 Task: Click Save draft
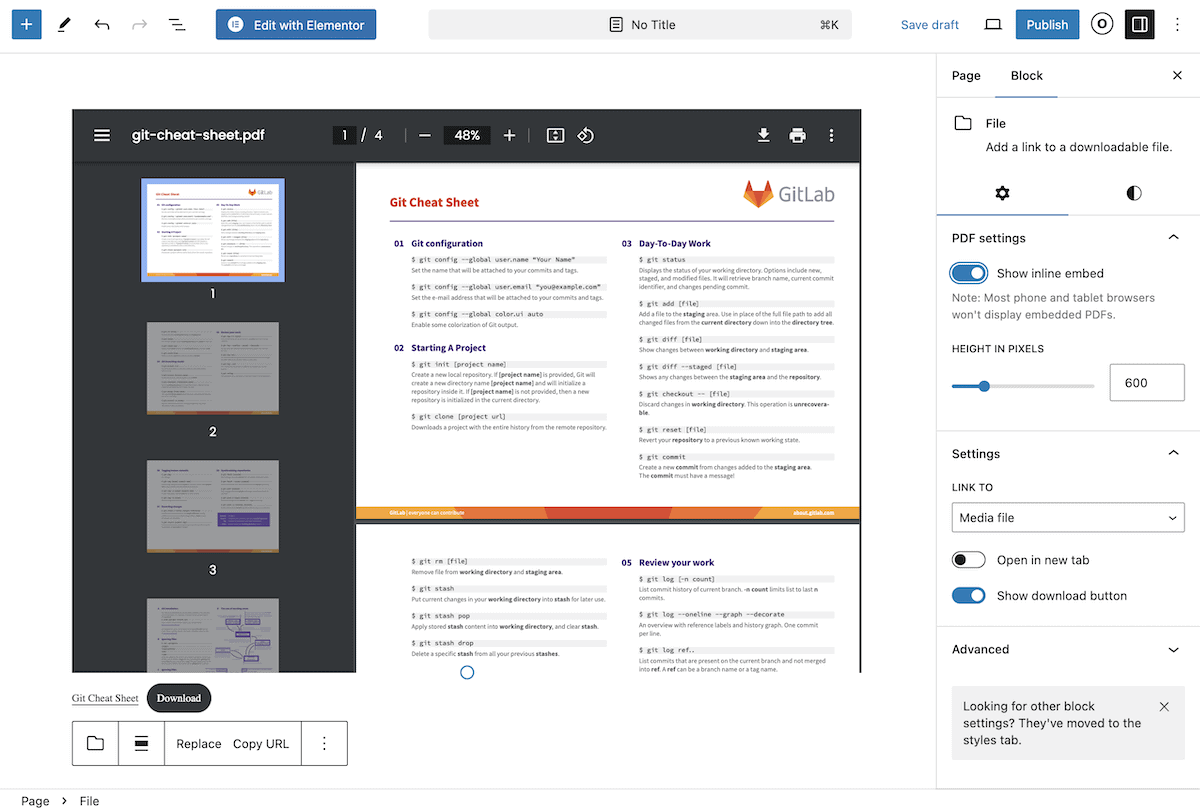930,25
